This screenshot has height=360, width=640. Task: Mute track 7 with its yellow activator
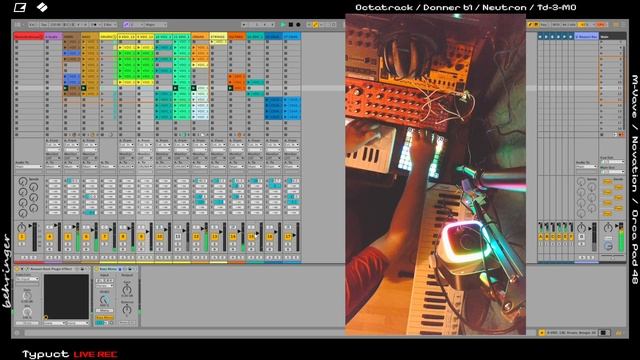coord(104,237)
